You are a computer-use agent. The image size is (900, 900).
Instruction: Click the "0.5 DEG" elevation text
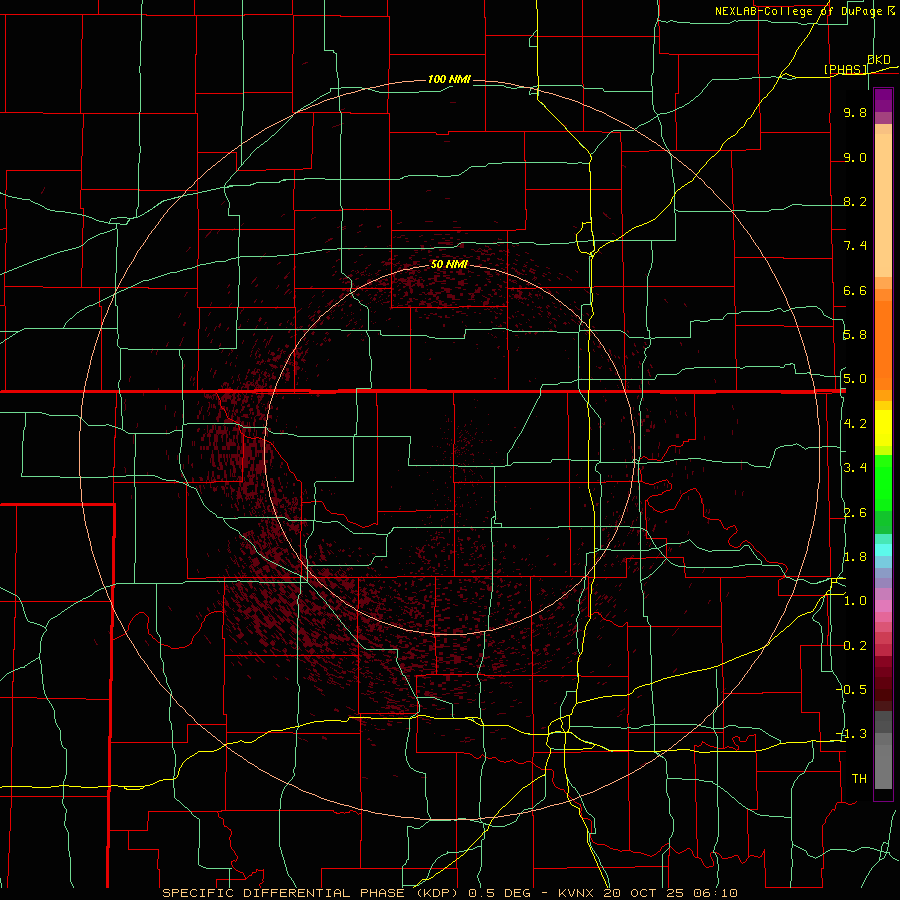point(499,893)
